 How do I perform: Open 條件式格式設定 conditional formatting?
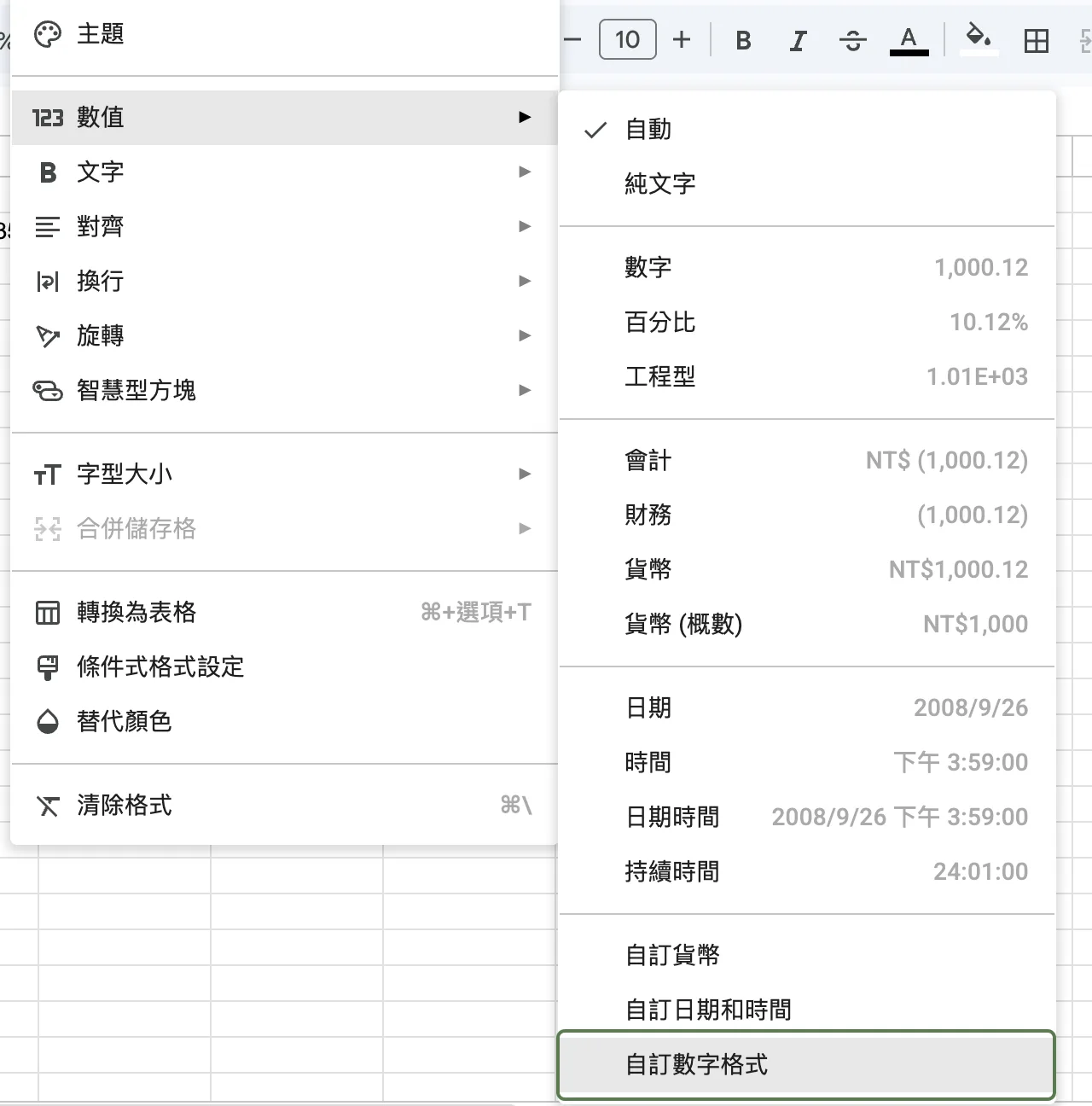pos(285,667)
